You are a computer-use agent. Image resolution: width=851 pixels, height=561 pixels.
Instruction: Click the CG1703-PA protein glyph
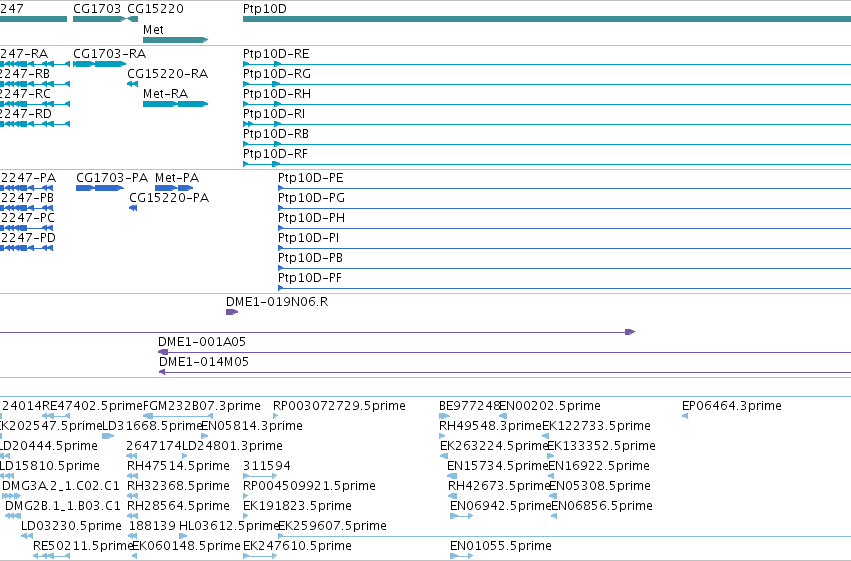(100, 188)
